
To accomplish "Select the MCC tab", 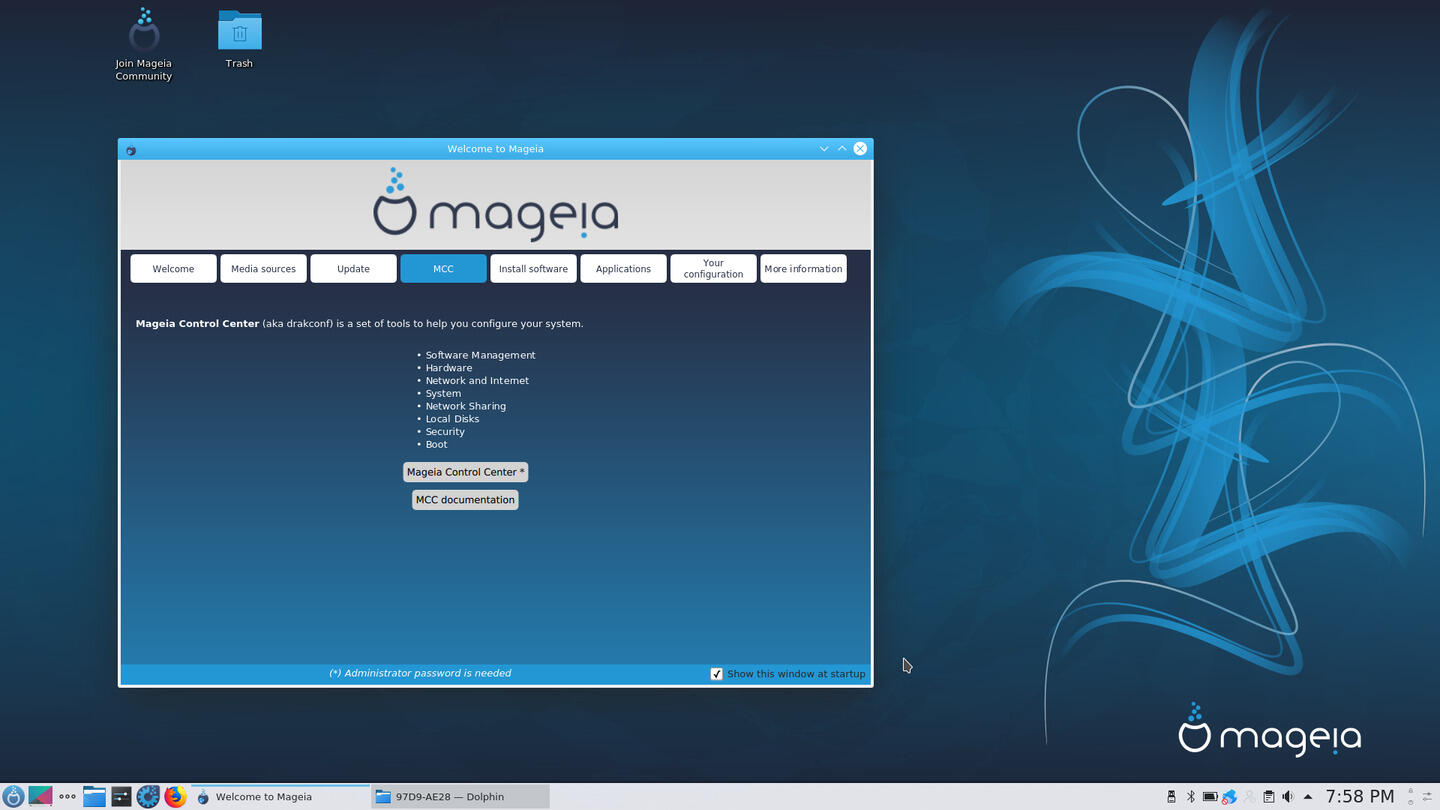I will pyautogui.click(x=443, y=268).
